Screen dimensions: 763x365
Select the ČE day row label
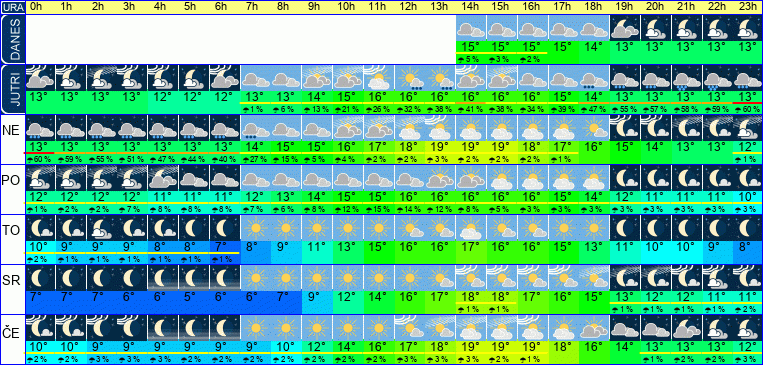(12, 332)
